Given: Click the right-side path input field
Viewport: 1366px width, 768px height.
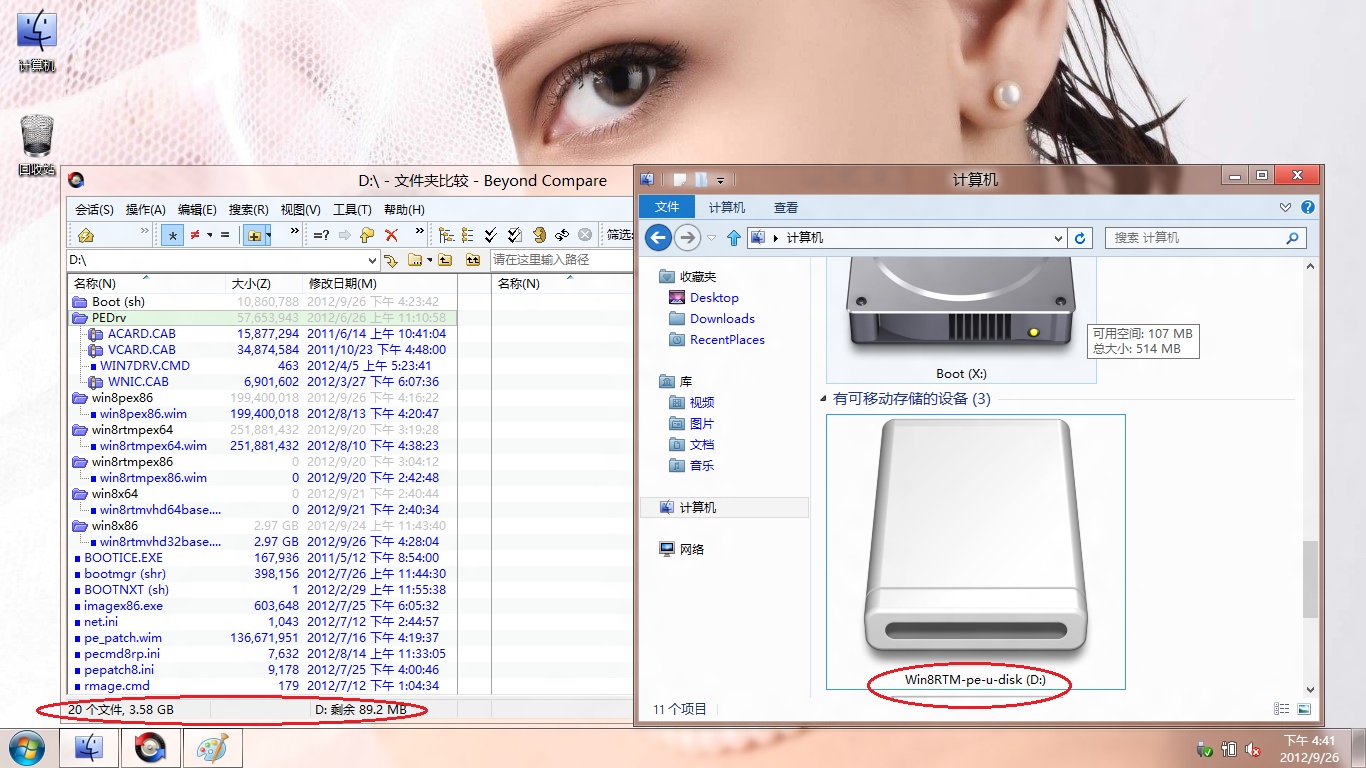Looking at the screenshot, I should [561, 260].
